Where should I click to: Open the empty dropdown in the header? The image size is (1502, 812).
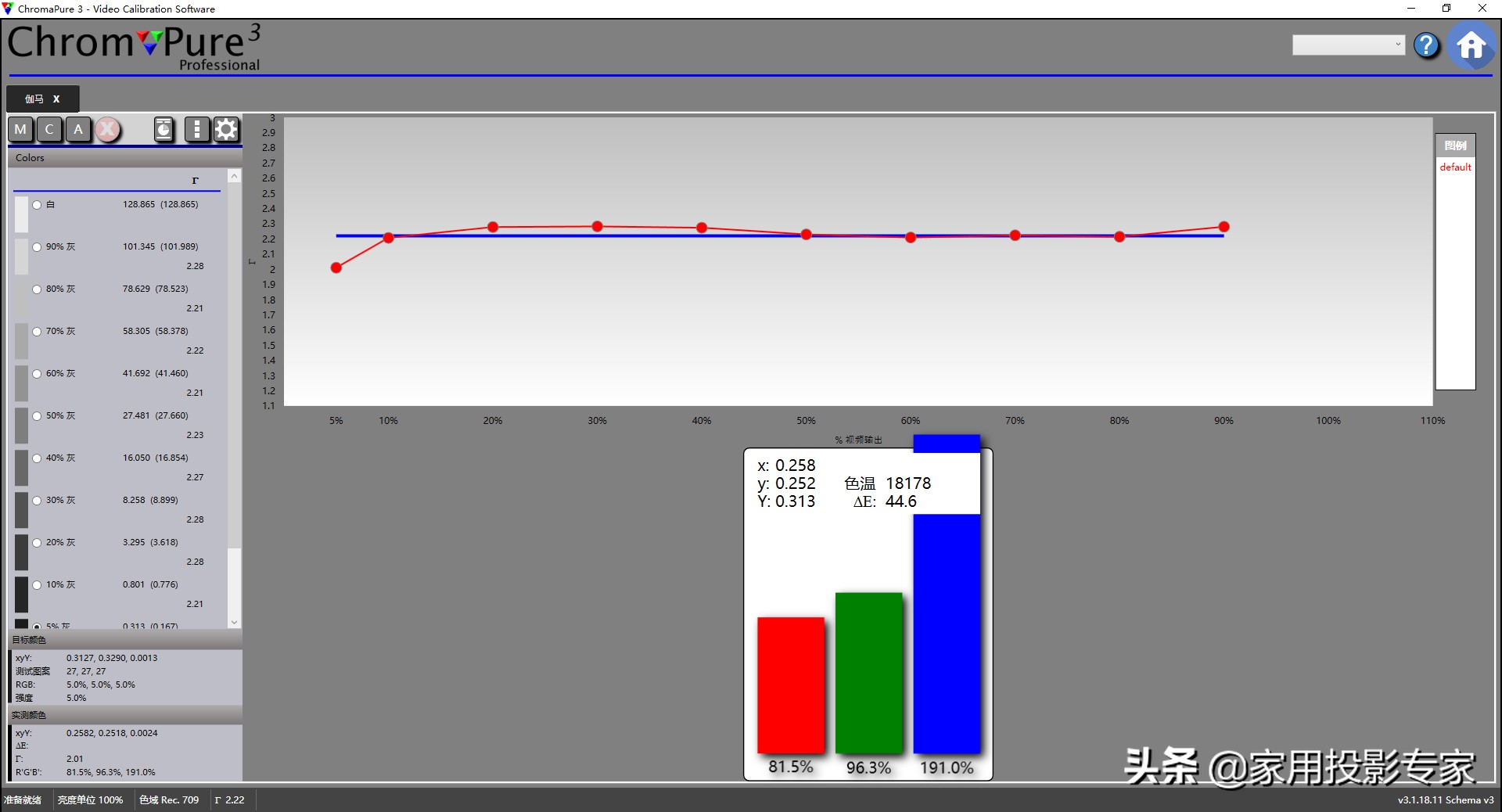(x=1349, y=45)
